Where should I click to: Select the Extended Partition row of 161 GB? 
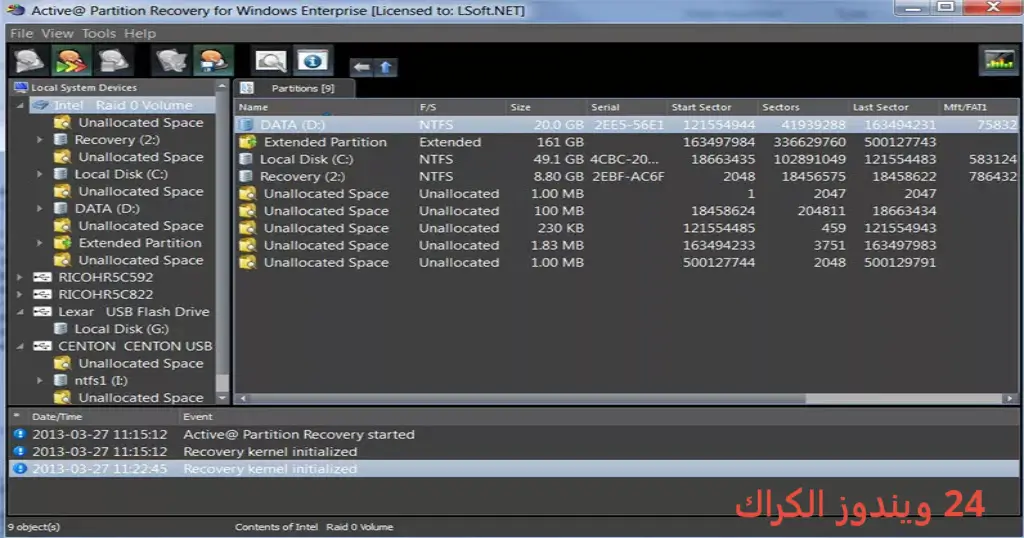click(x=626, y=142)
